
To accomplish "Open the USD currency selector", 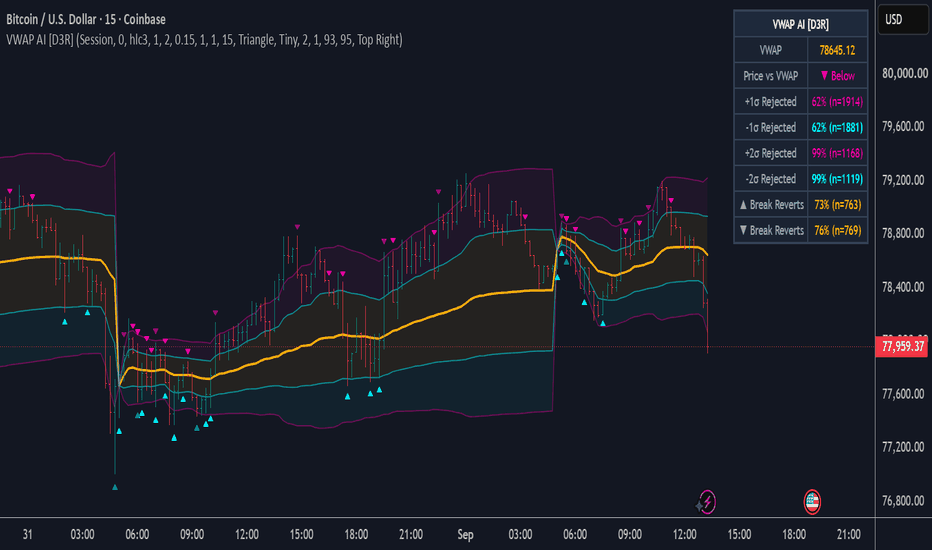I will coord(902,20).
